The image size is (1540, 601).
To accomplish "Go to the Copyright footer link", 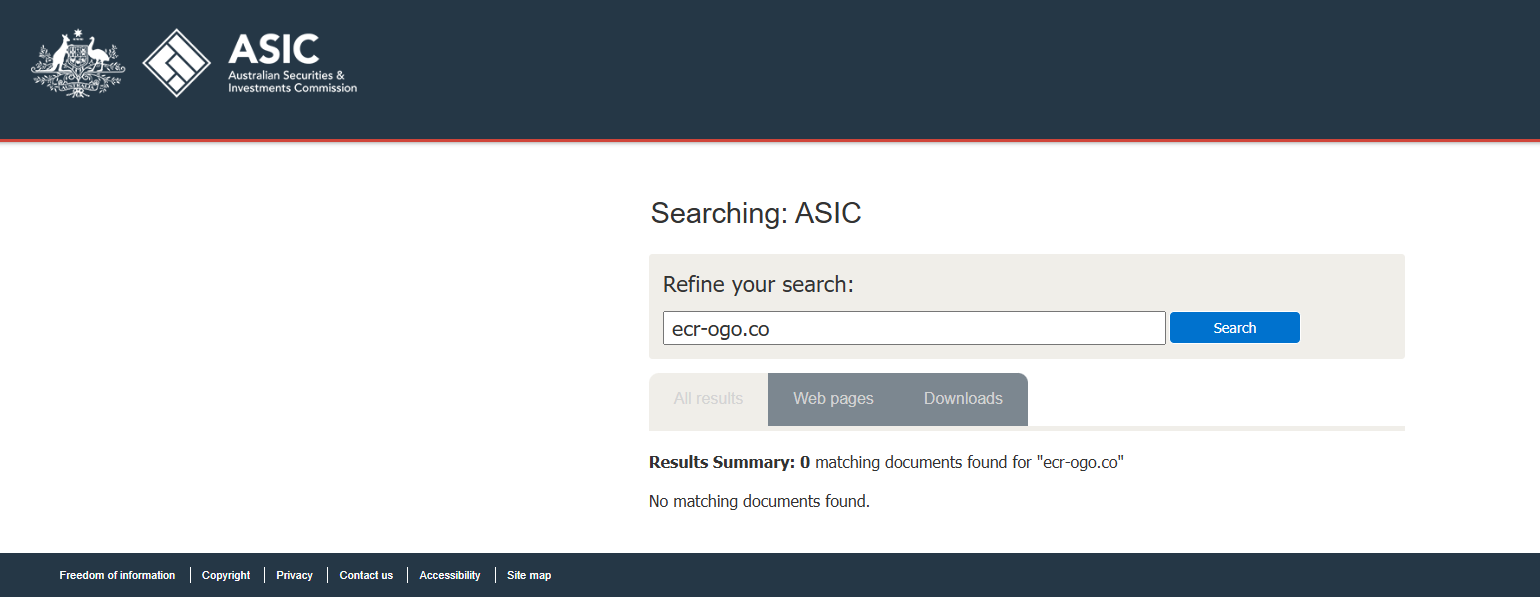I will (x=226, y=575).
